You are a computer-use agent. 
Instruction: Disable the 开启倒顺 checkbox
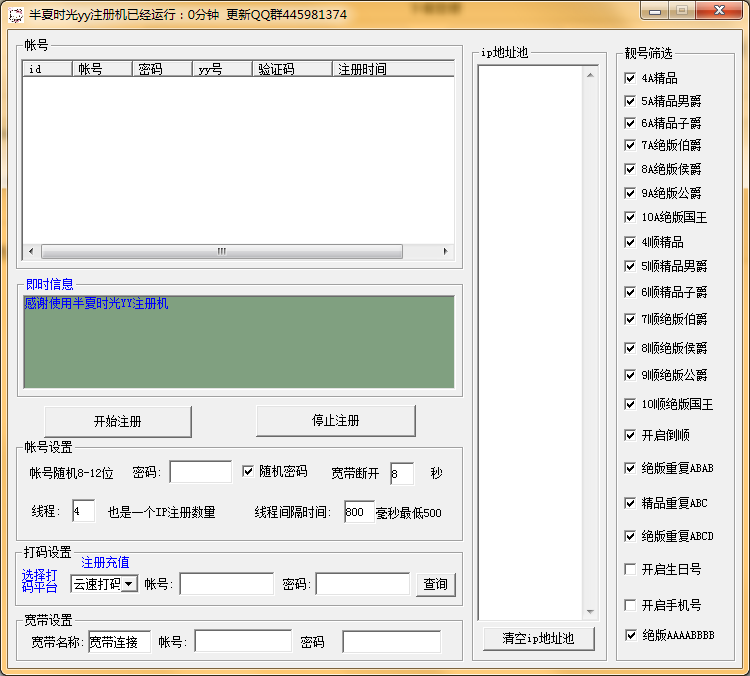[630, 435]
